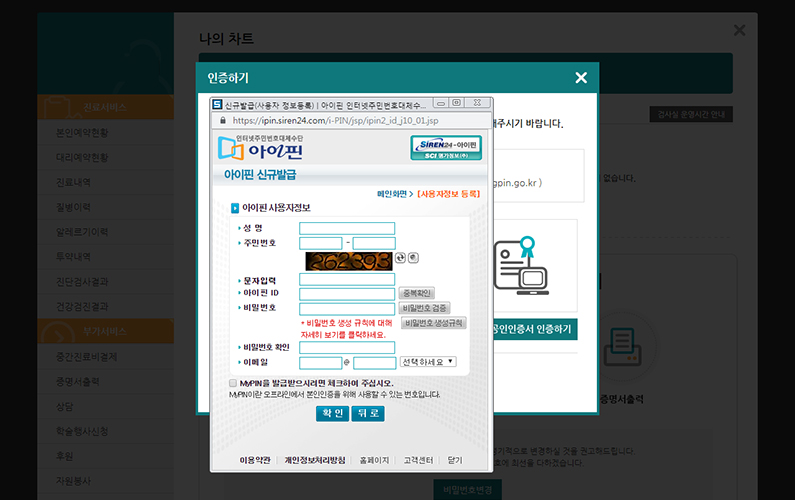Screen dimensions: 795x500
Task: Click the email local-part input field
Action: (x=320, y=363)
